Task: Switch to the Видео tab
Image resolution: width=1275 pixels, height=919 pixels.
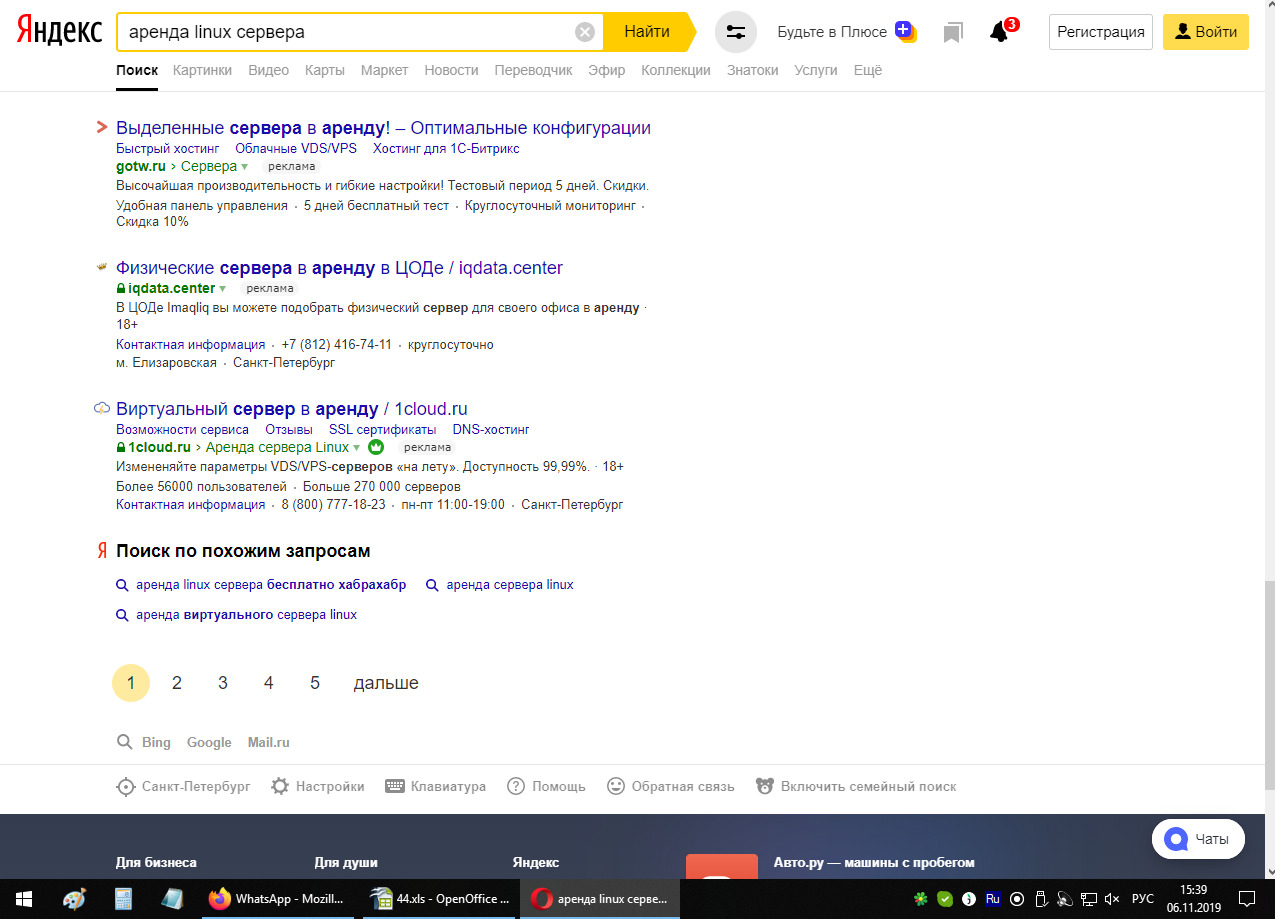Action: pyautogui.click(x=268, y=70)
